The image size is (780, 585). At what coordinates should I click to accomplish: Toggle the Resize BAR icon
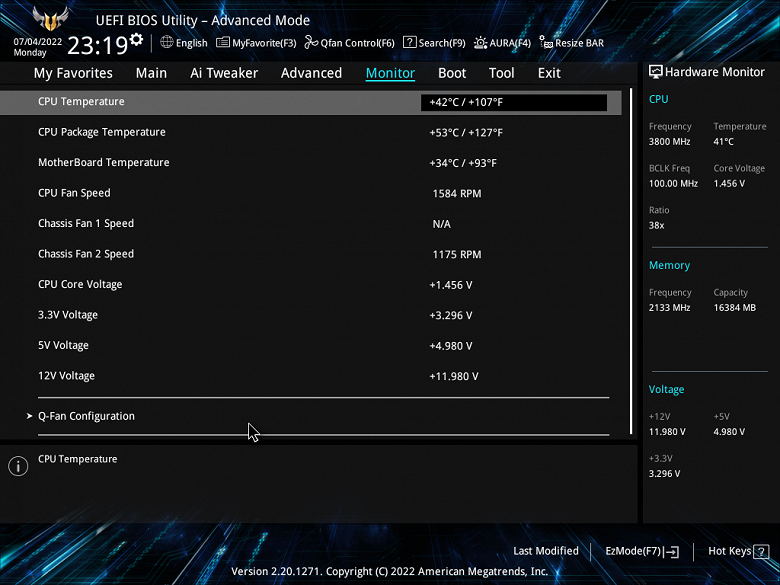point(546,42)
